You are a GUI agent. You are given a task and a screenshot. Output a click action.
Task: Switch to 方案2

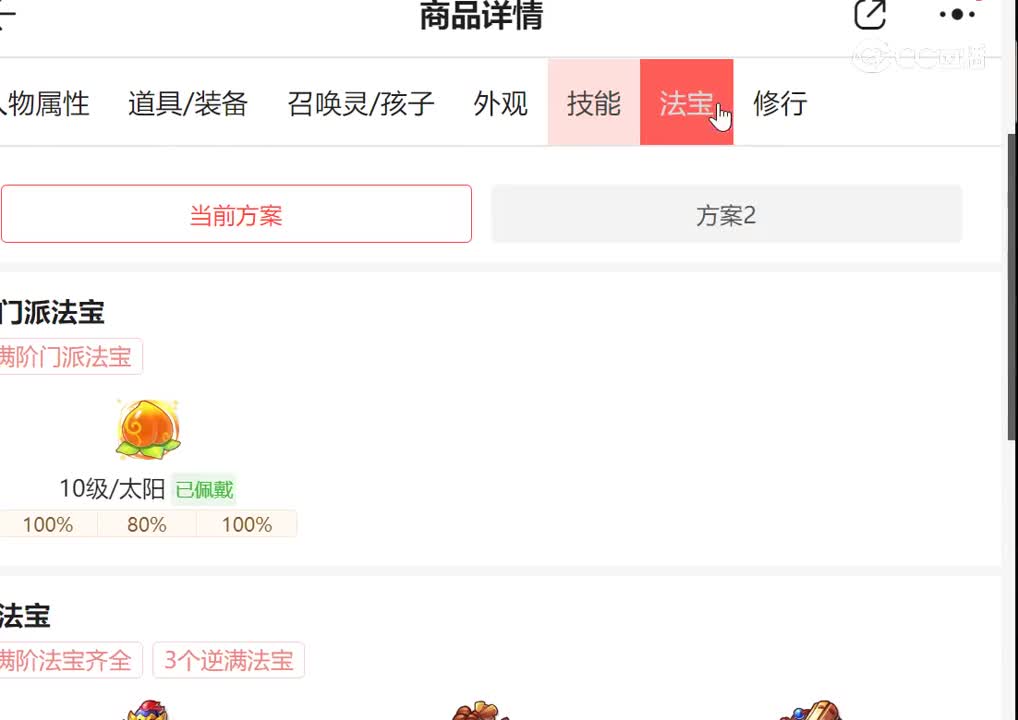pyautogui.click(x=726, y=214)
